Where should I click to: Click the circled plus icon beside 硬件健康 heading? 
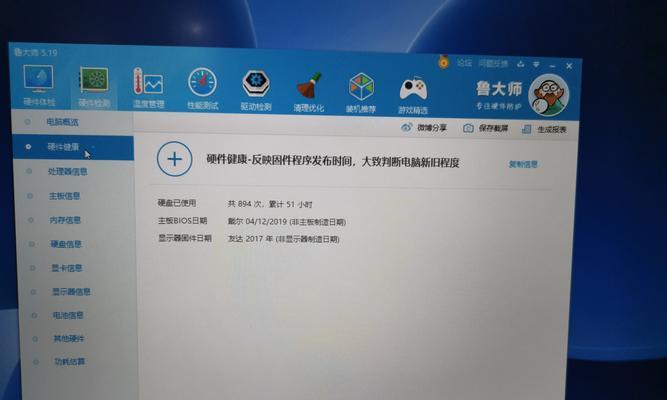[x=174, y=159]
